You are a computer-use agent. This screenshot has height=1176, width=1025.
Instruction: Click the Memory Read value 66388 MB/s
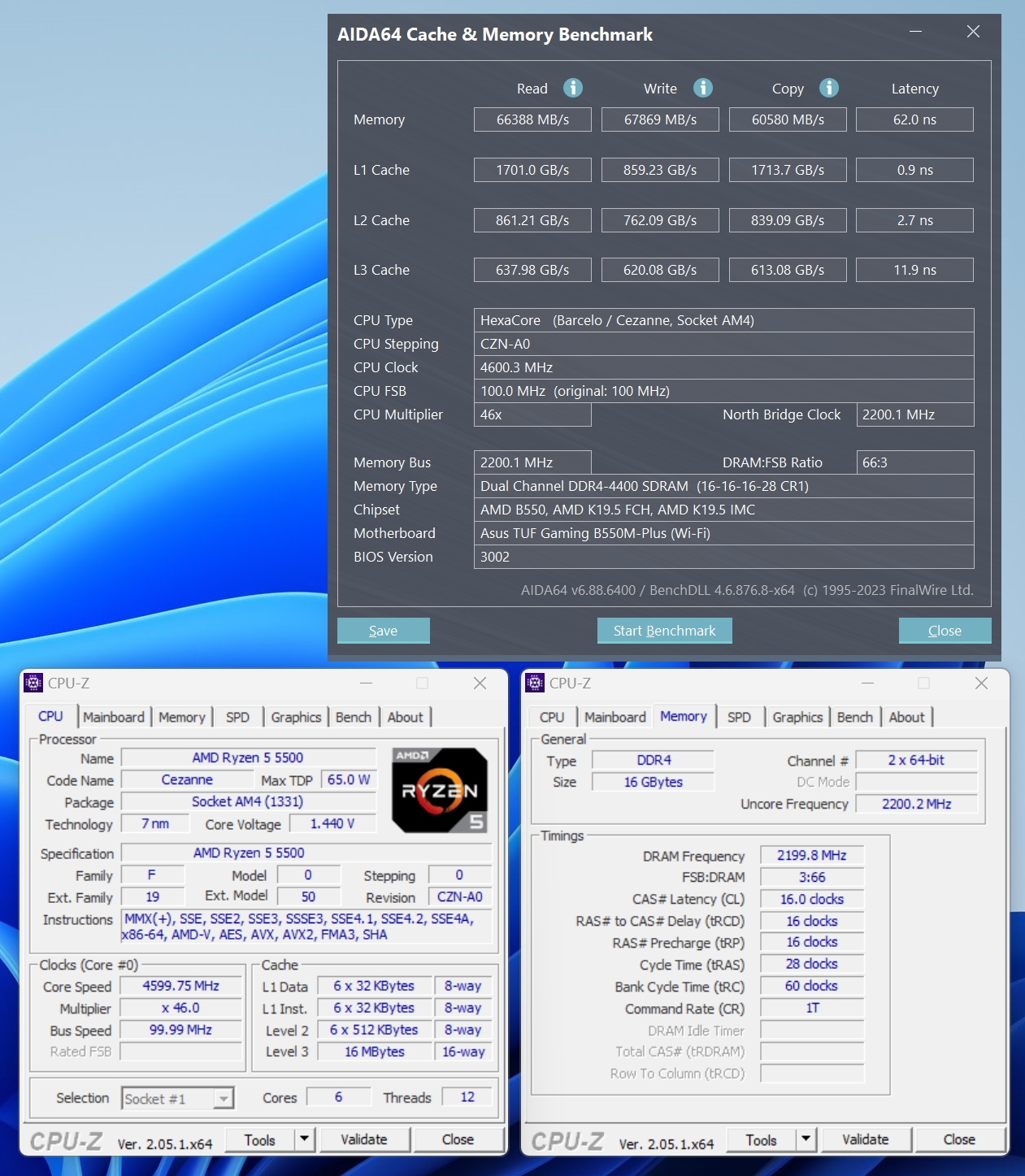click(x=532, y=119)
